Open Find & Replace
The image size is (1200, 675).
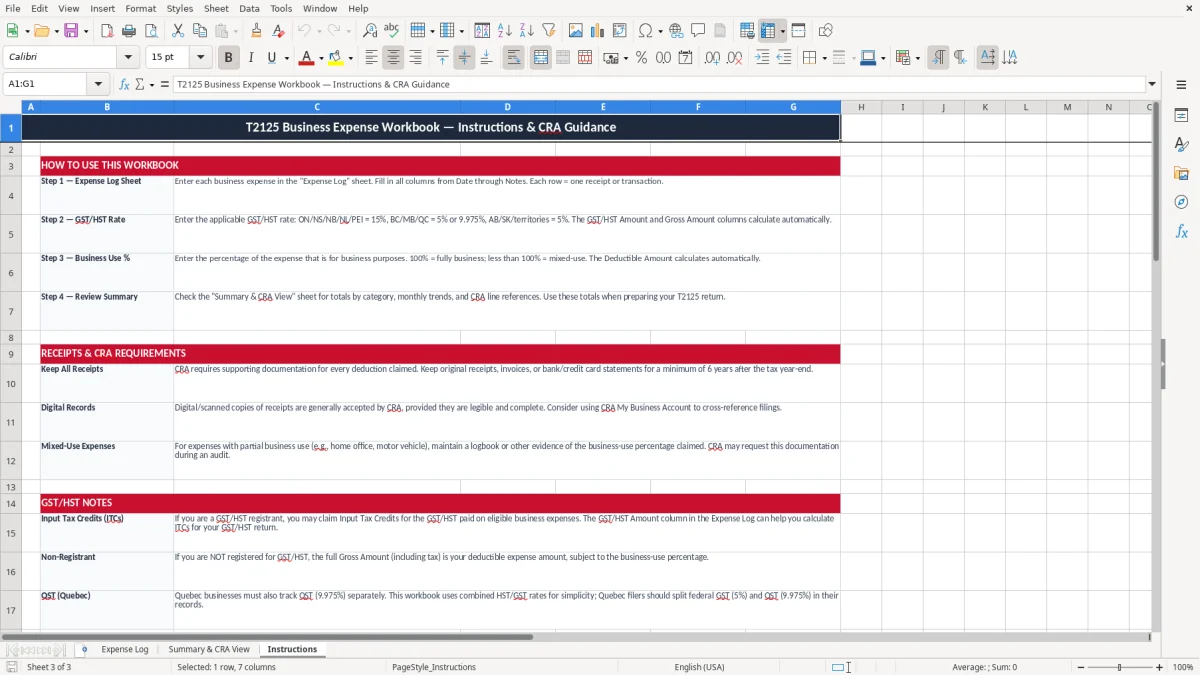click(370, 31)
